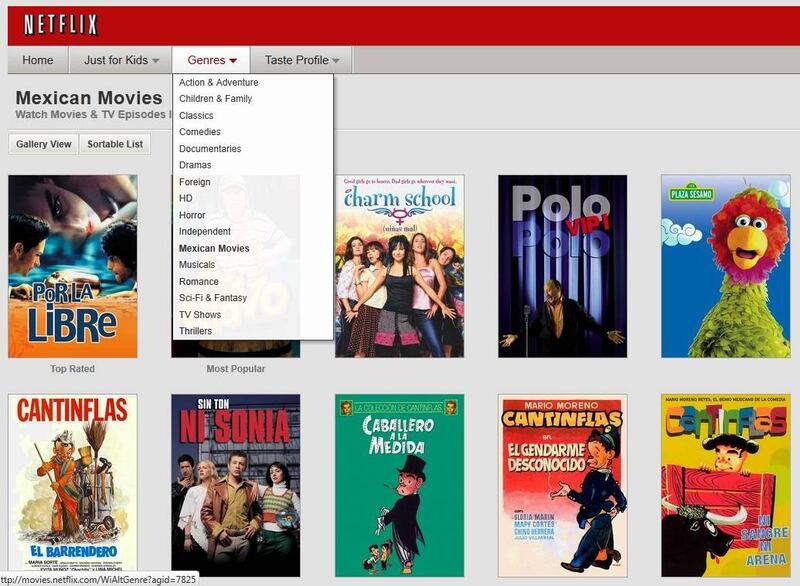Open the Polo Polo VIP poster
This screenshot has height=586, width=800.
pyautogui.click(x=562, y=266)
